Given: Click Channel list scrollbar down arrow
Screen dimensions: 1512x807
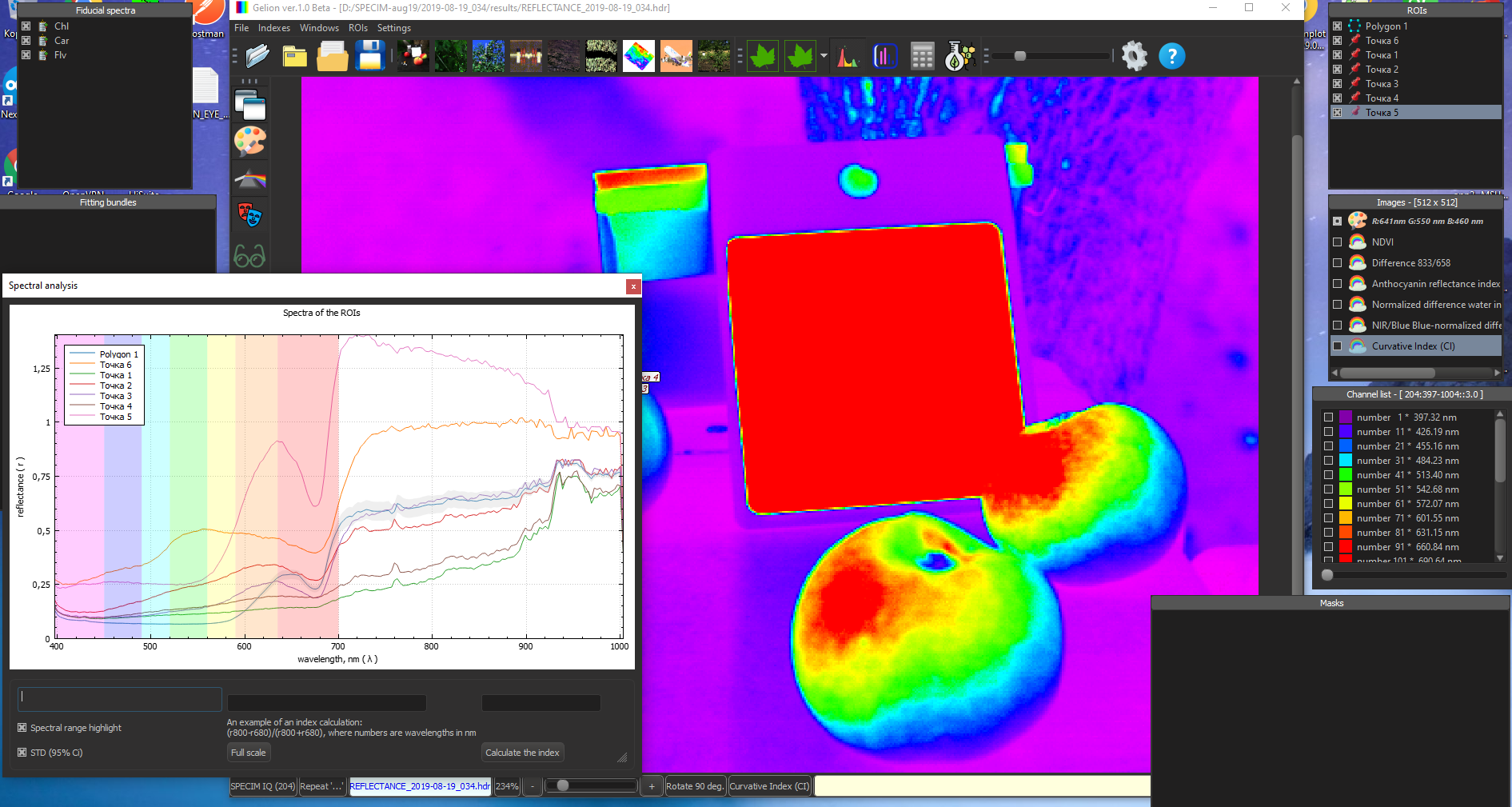Looking at the screenshot, I should pyautogui.click(x=1500, y=558).
